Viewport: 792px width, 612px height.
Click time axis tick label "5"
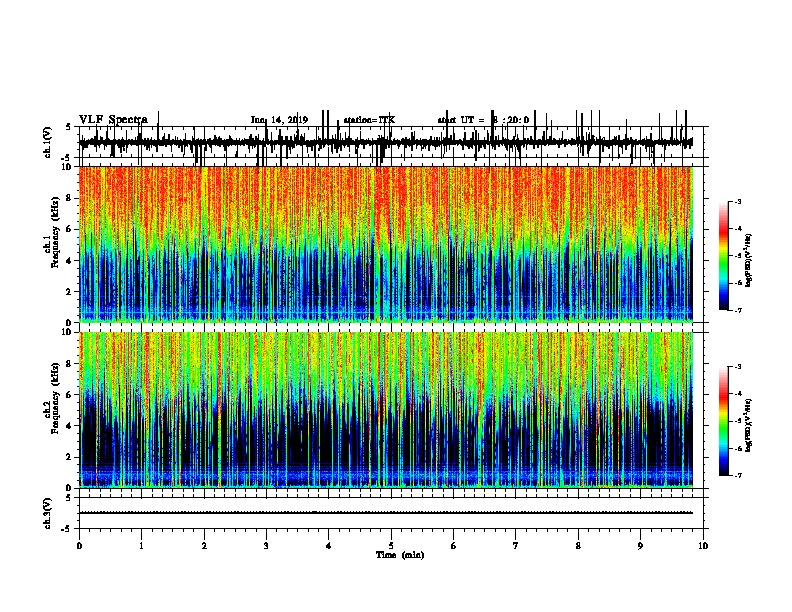click(391, 546)
